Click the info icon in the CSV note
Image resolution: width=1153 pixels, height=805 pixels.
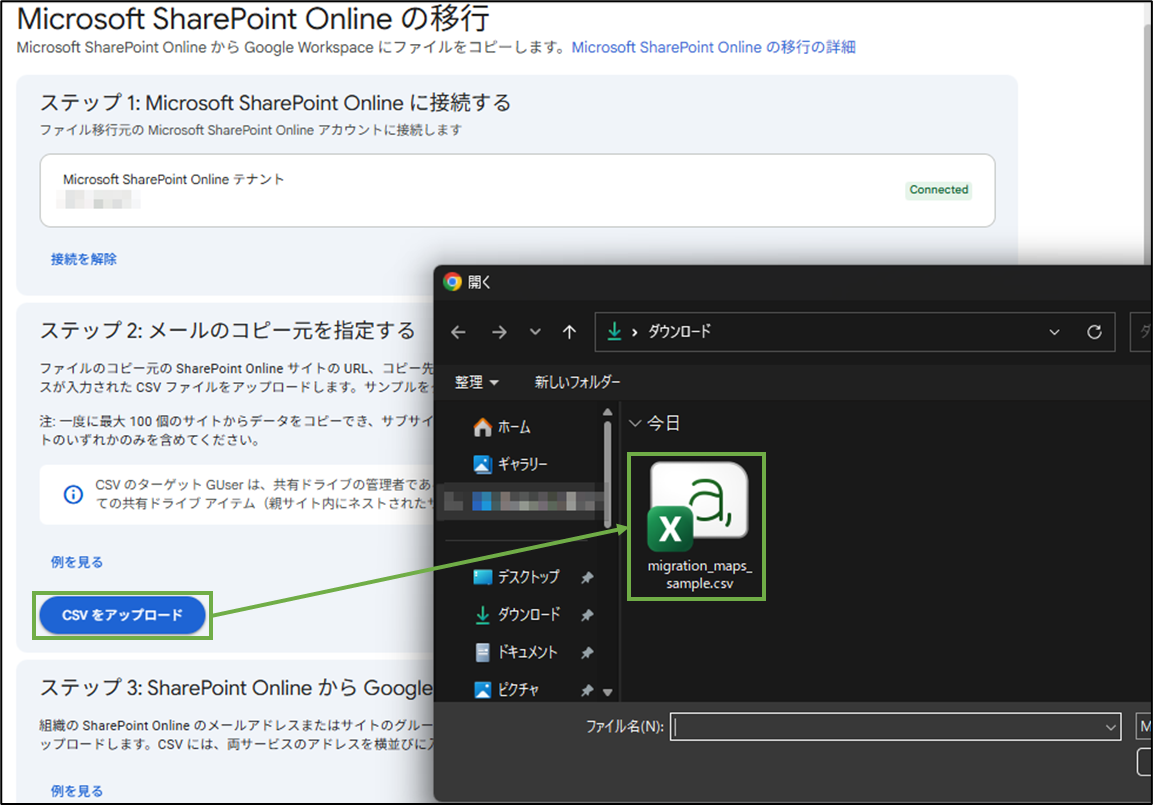tap(73, 494)
